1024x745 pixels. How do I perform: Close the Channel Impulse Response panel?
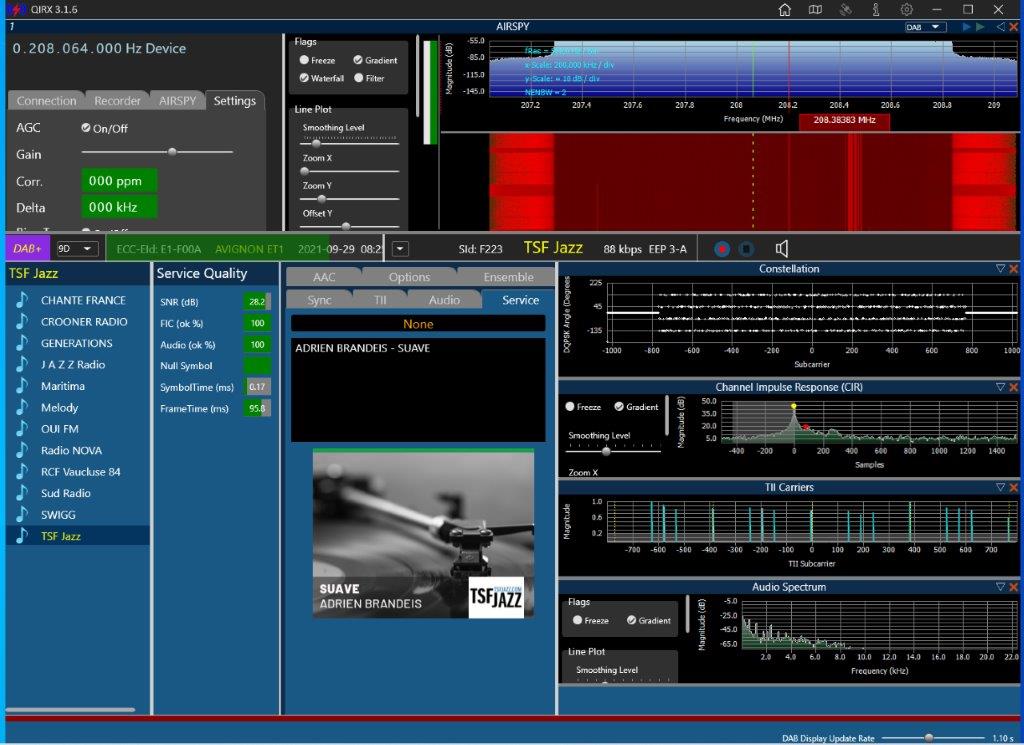pos(1014,387)
